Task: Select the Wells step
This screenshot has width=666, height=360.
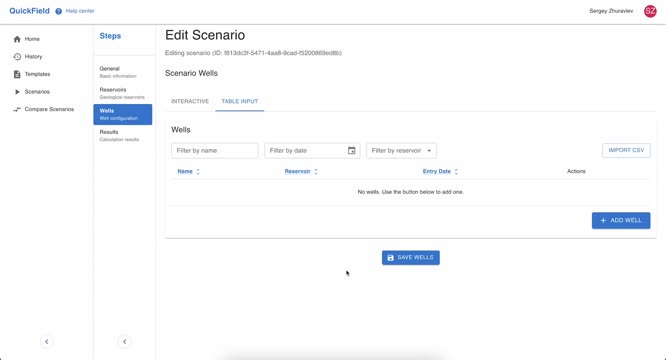Action: pyautogui.click(x=123, y=115)
